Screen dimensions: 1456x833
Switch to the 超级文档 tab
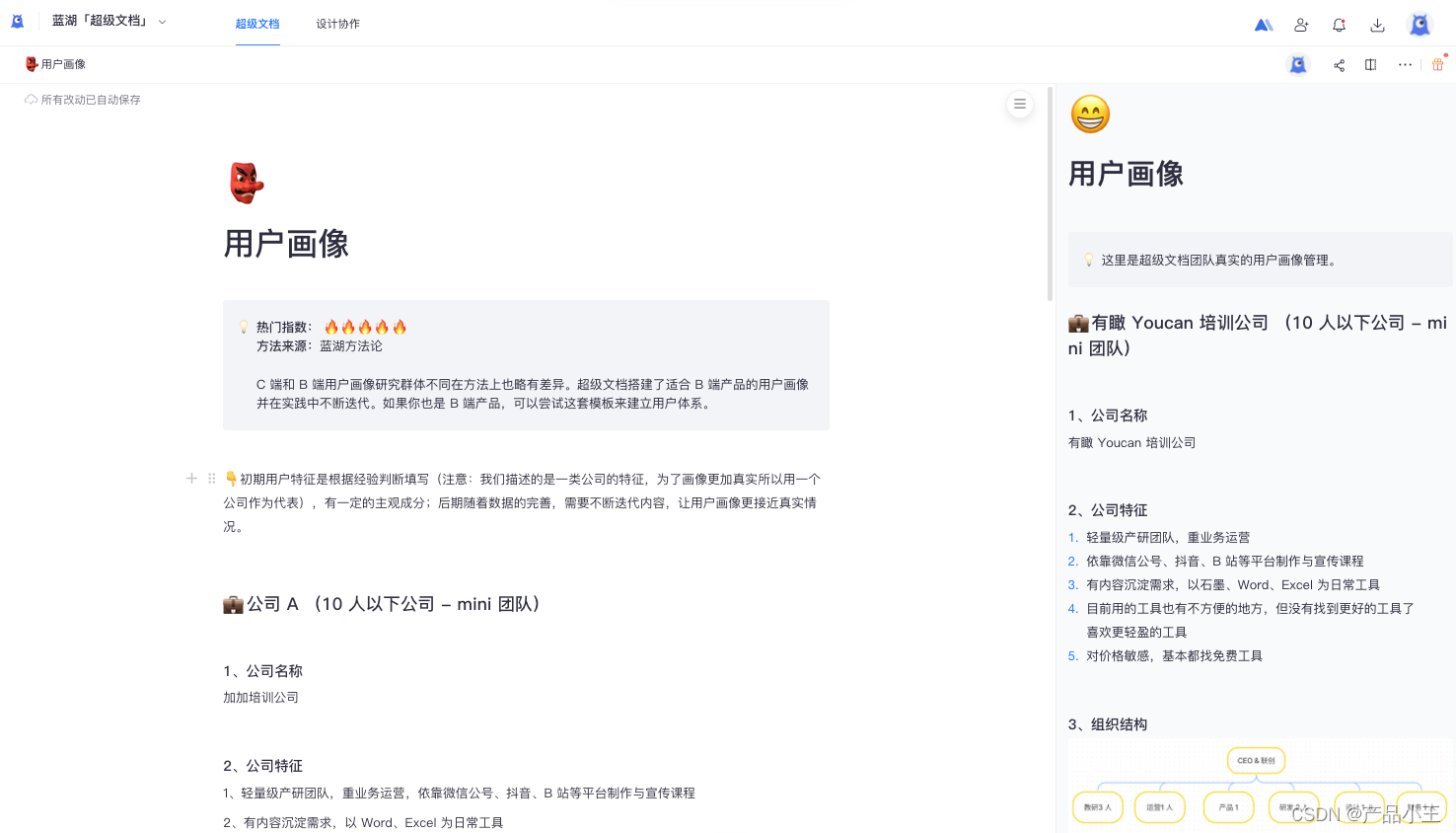coord(257,24)
